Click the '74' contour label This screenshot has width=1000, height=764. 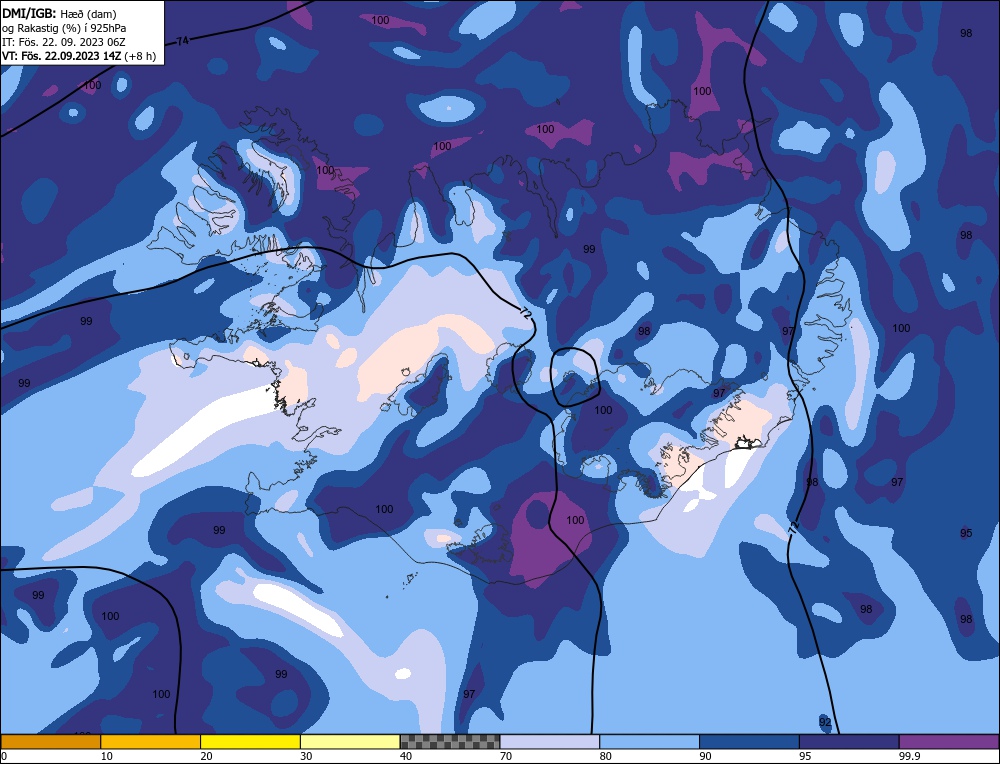183,41
